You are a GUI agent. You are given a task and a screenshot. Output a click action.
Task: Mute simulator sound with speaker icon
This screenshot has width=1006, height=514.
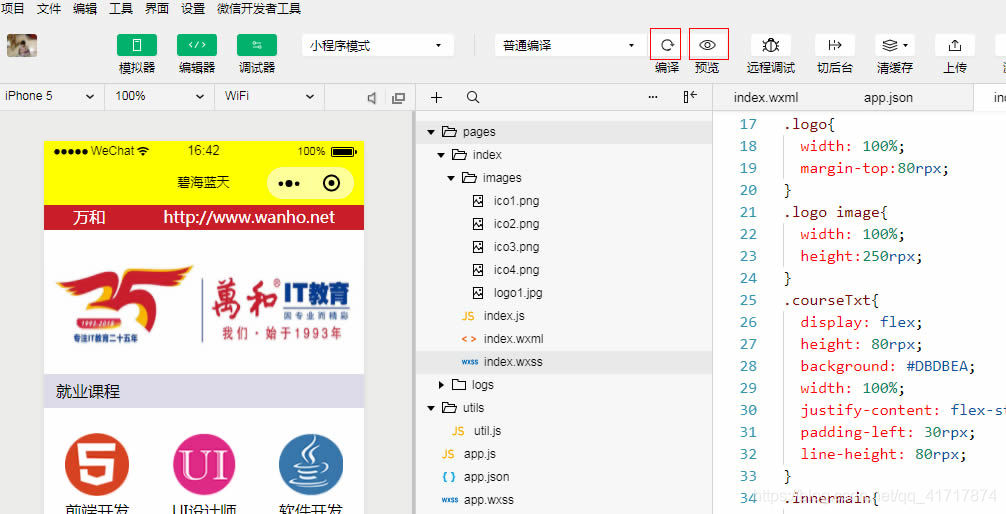point(371,98)
